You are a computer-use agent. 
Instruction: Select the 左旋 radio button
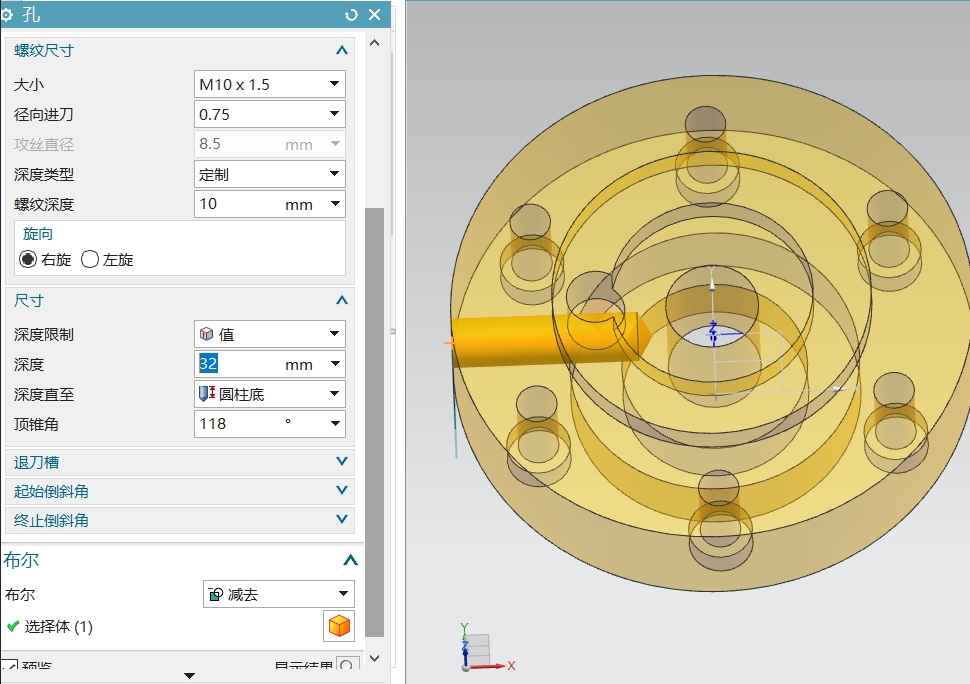point(90,260)
